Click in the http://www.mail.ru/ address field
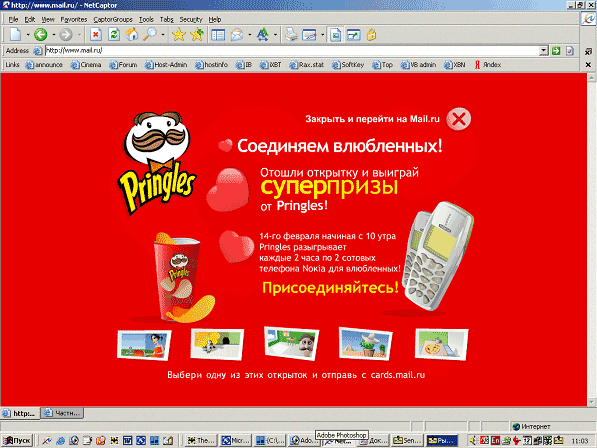597x448 pixels. point(292,51)
